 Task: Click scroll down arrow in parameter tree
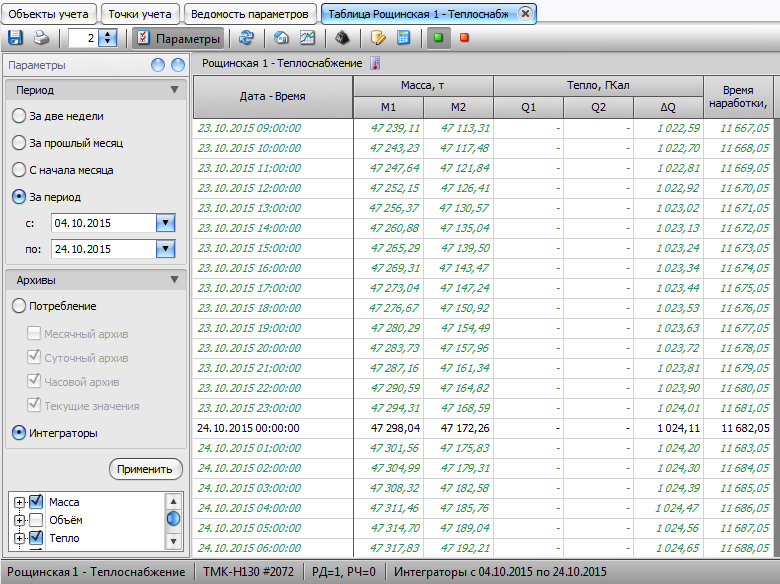173,541
